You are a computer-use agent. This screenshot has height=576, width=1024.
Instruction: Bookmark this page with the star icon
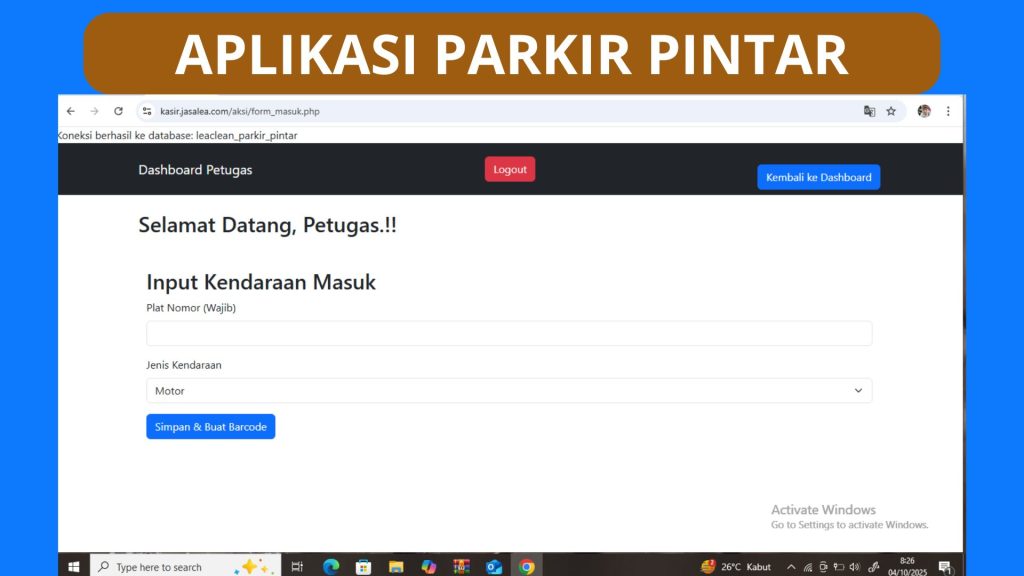click(891, 111)
